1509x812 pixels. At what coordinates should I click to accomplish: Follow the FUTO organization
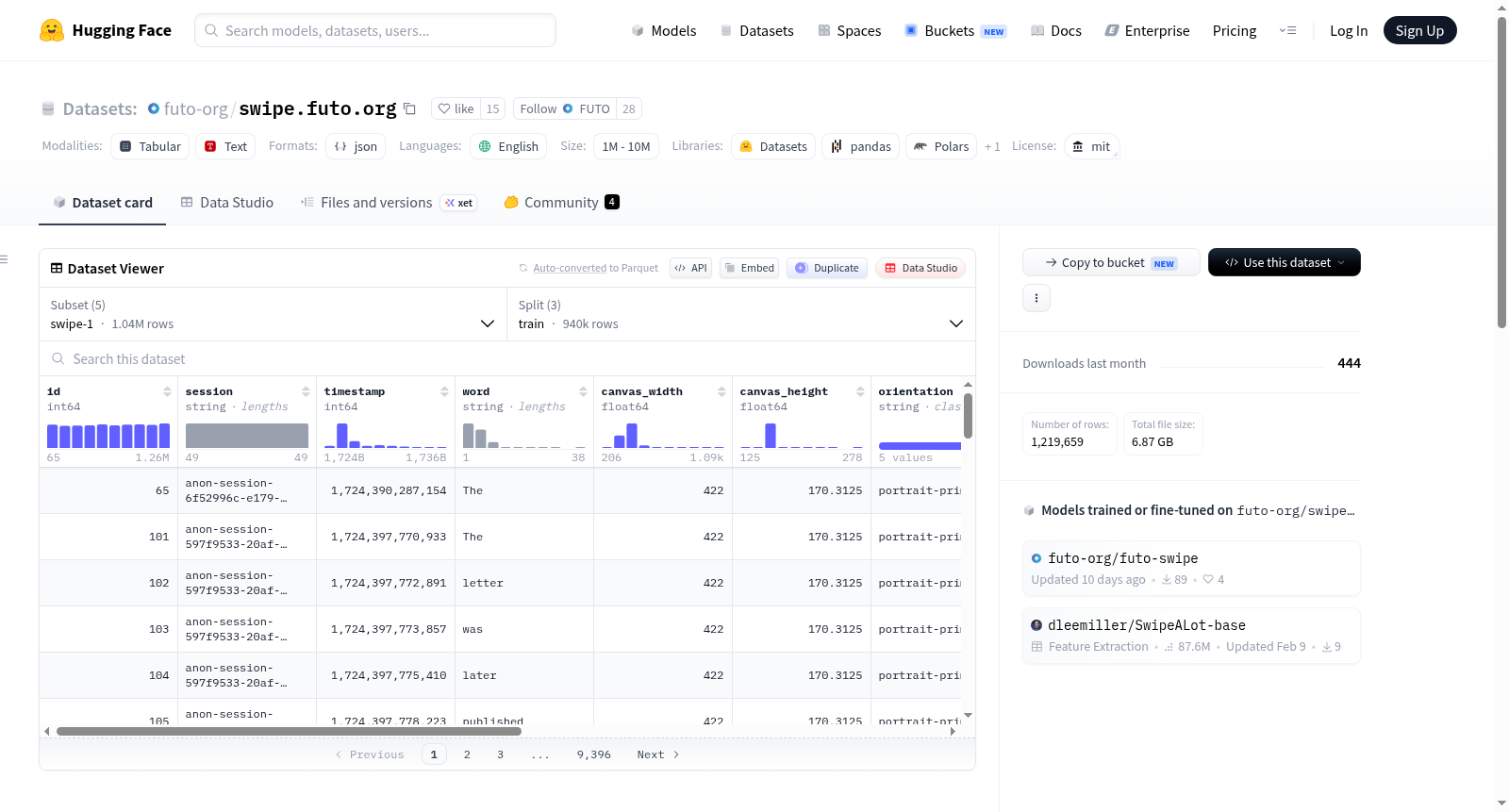click(564, 108)
